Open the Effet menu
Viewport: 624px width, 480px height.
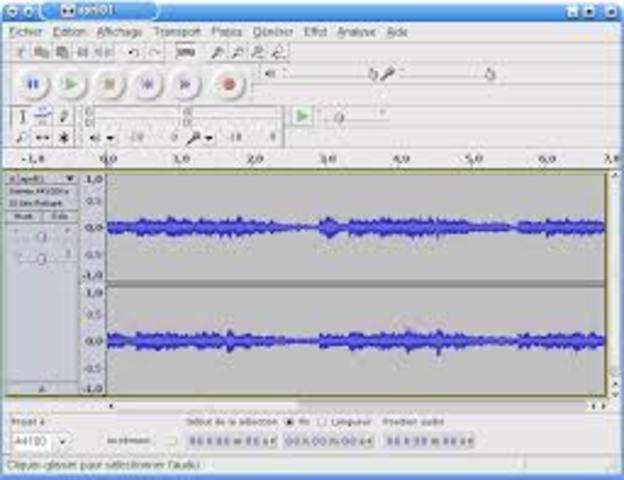pyautogui.click(x=315, y=32)
